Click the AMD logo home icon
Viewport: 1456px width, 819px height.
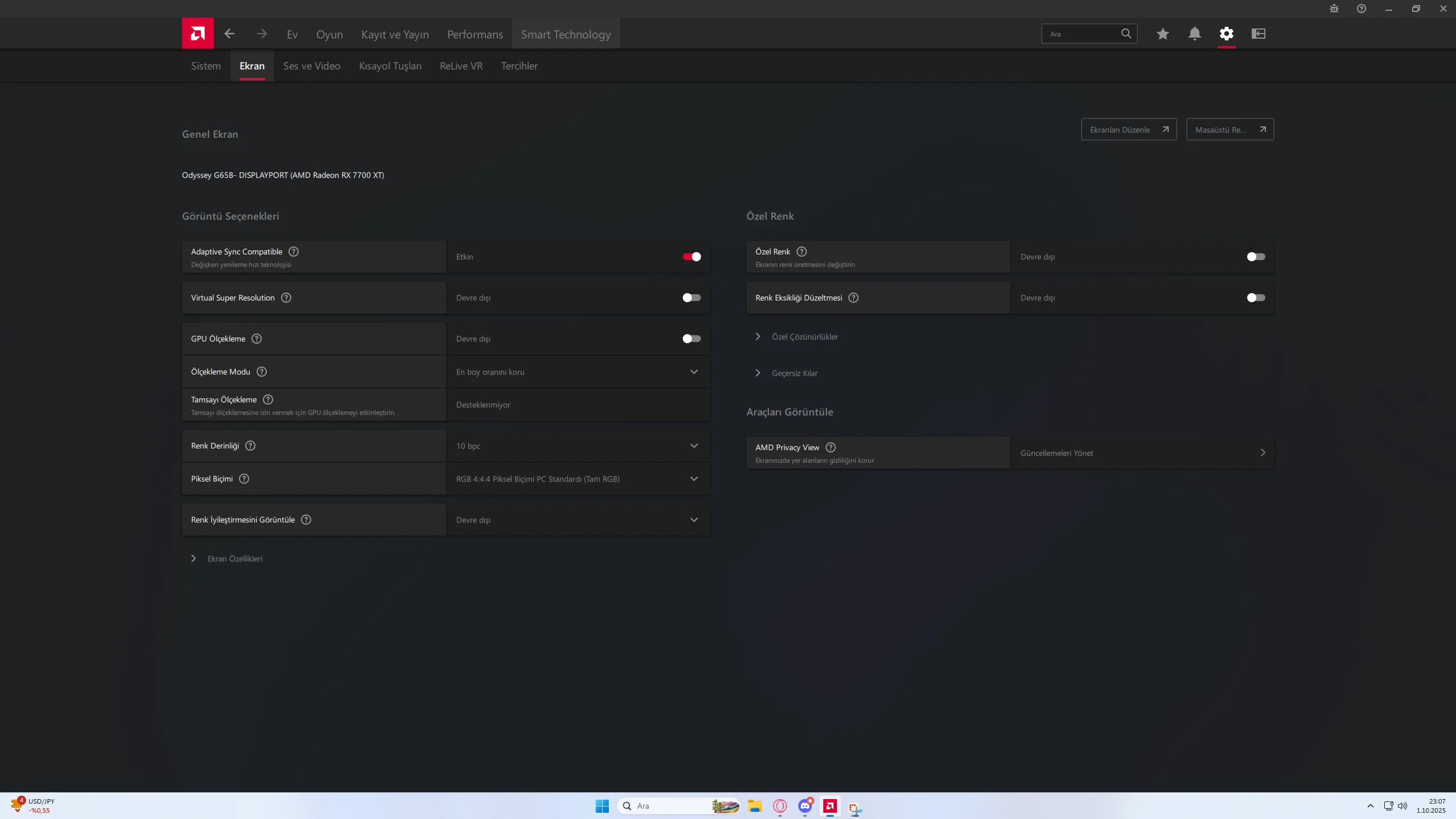197,34
